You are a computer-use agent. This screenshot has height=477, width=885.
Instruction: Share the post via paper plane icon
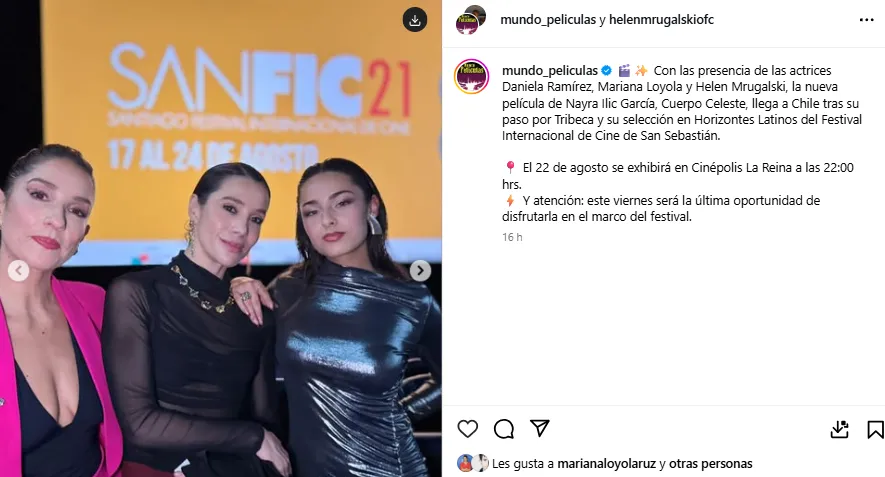pyautogui.click(x=540, y=428)
